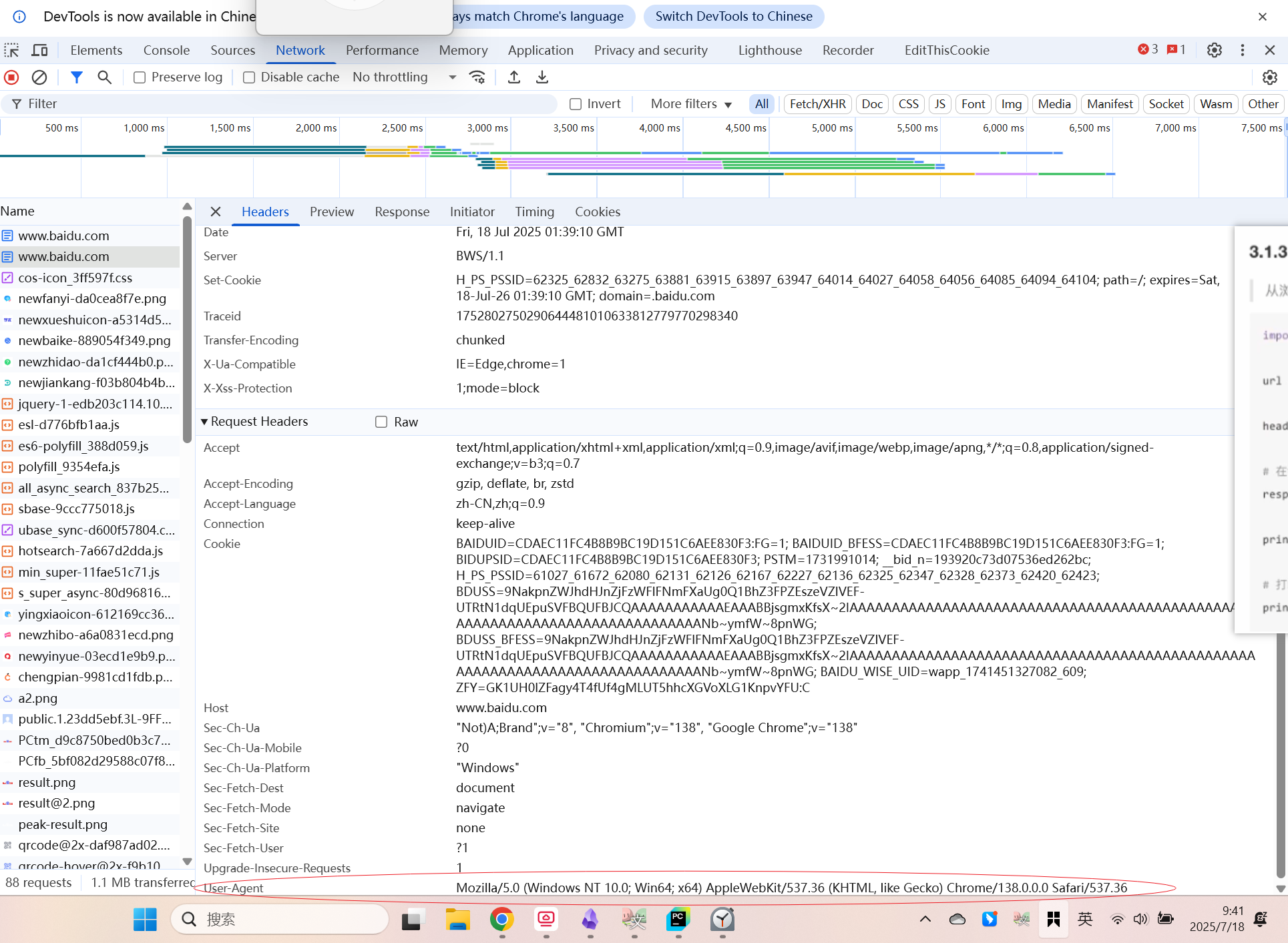This screenshot has width=1288, height=943.
Task: Enable Raw request headers checkbox
Action: (x=381, y=422)
